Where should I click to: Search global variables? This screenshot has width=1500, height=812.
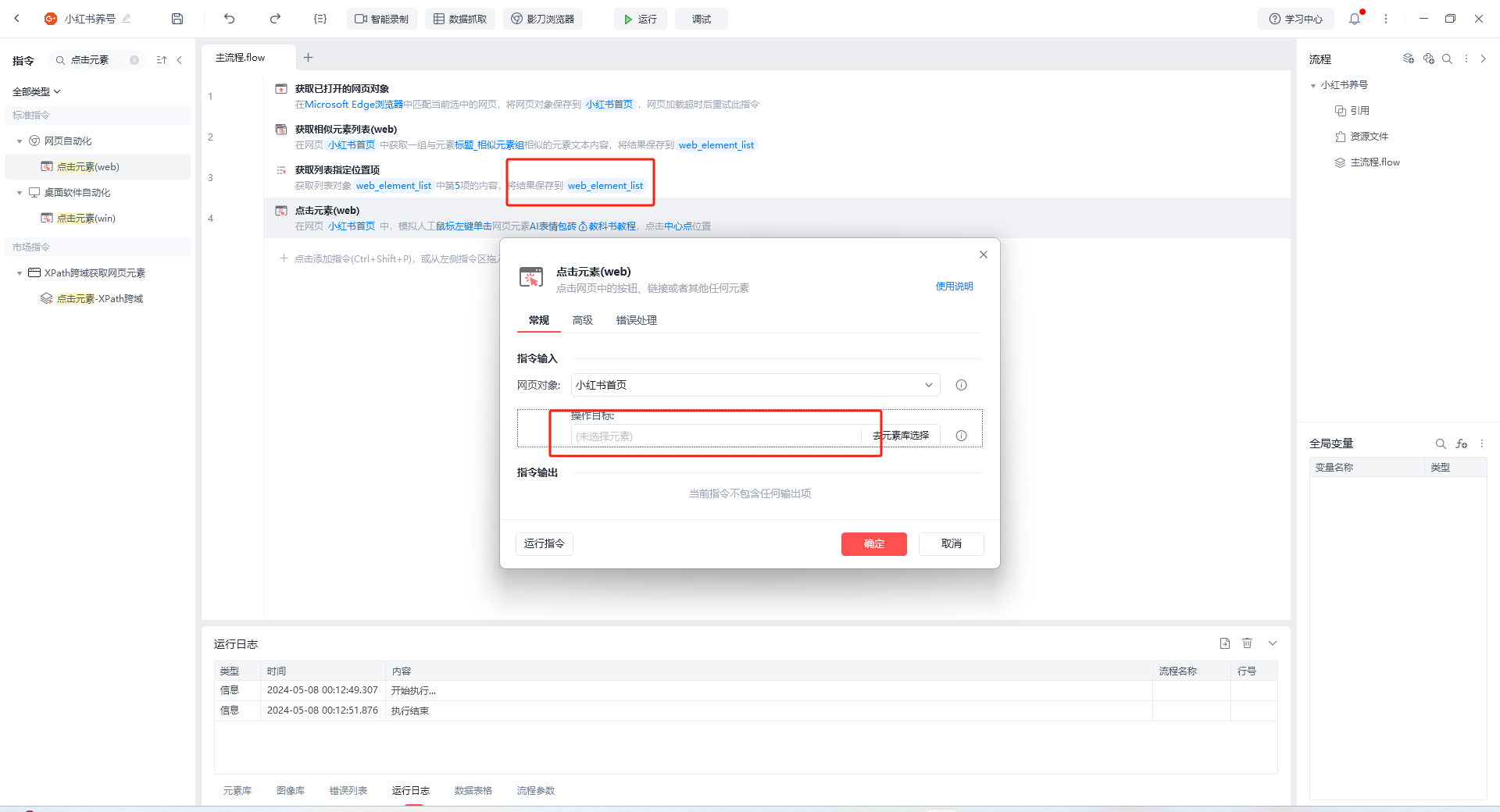point(1441,443)
